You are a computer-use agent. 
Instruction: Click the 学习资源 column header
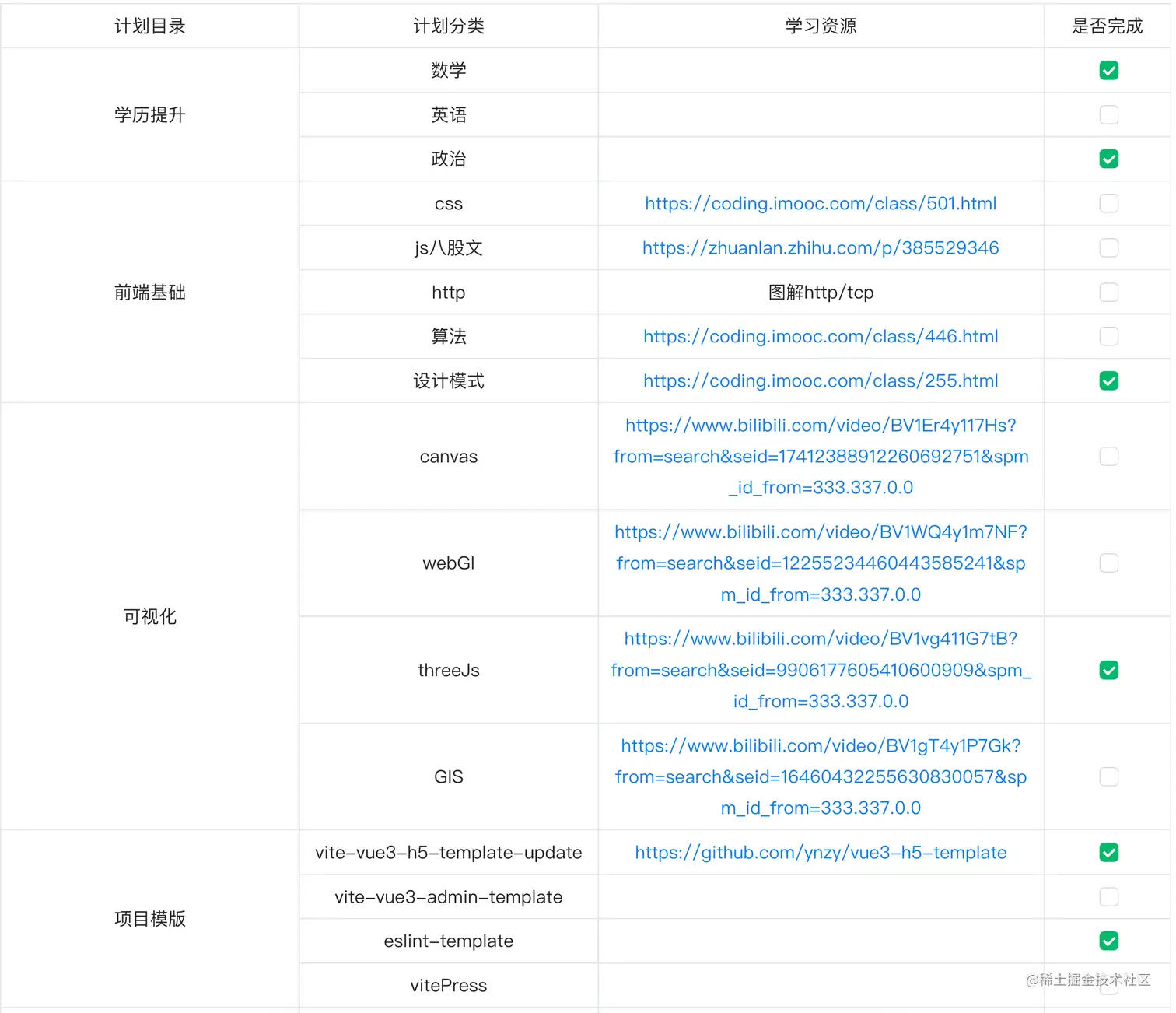pyautogui.click(x=821, y=26)
